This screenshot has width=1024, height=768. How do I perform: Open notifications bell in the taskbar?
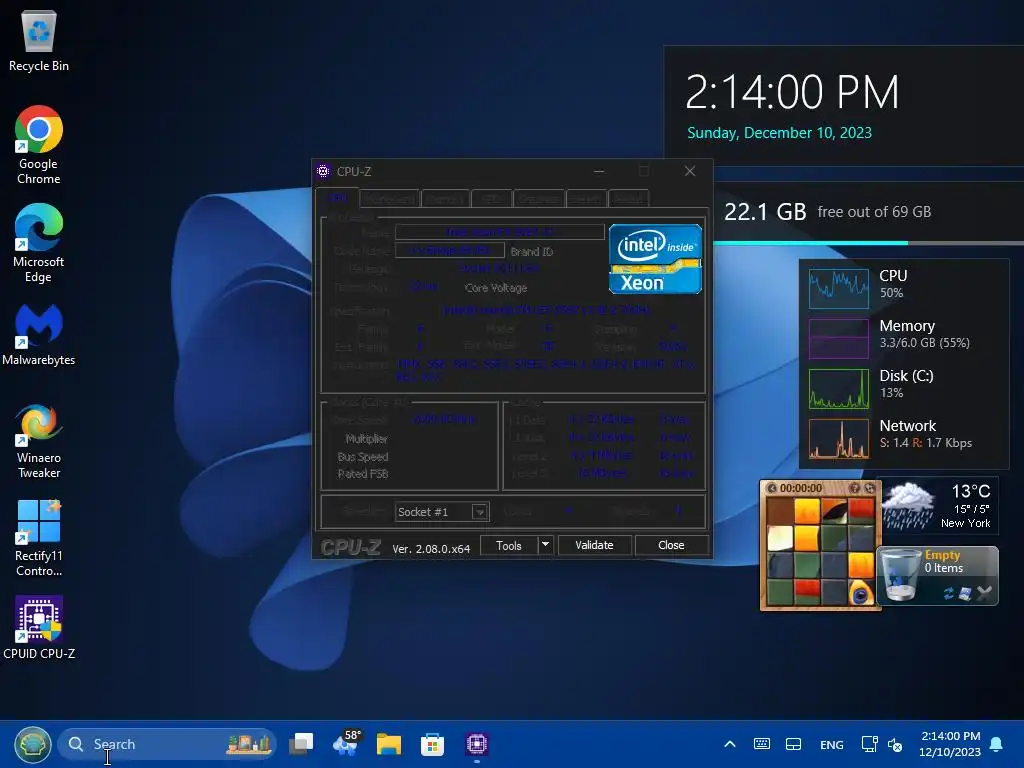point(996,744)
